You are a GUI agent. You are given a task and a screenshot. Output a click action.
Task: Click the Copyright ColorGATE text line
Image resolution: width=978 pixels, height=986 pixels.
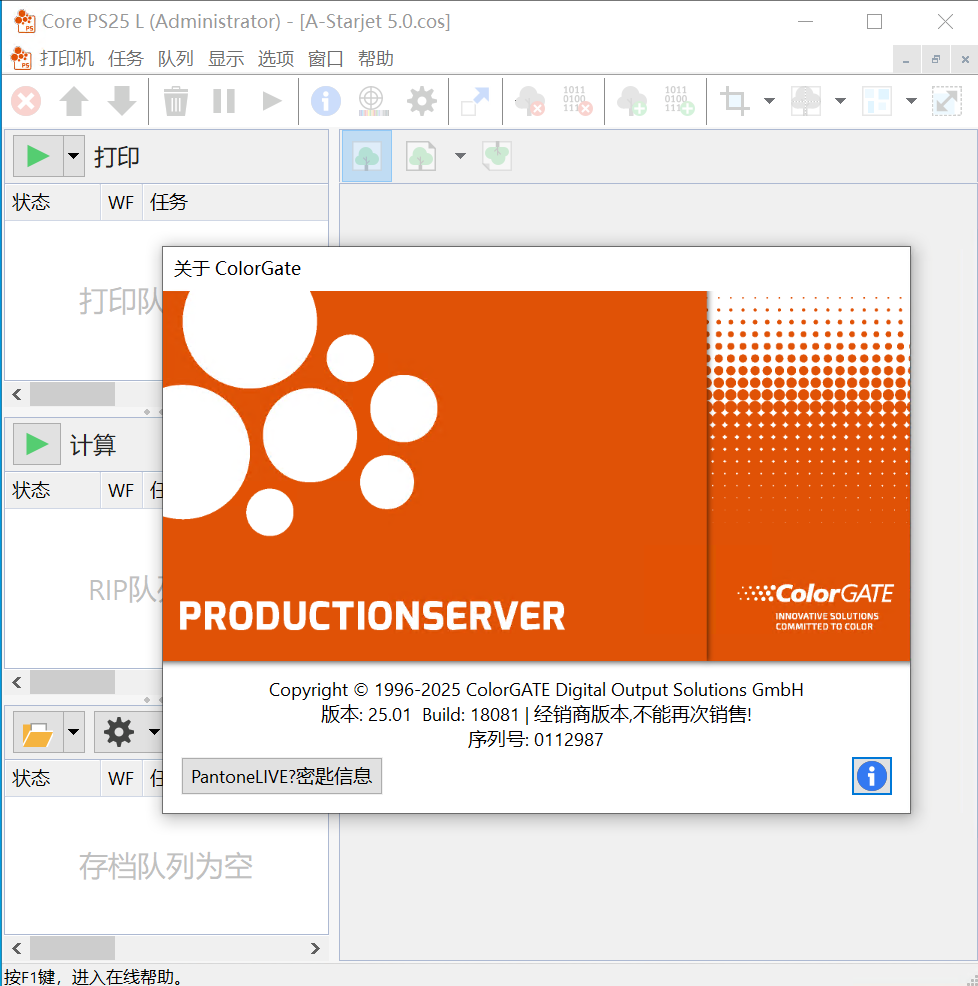pos(536,690)
